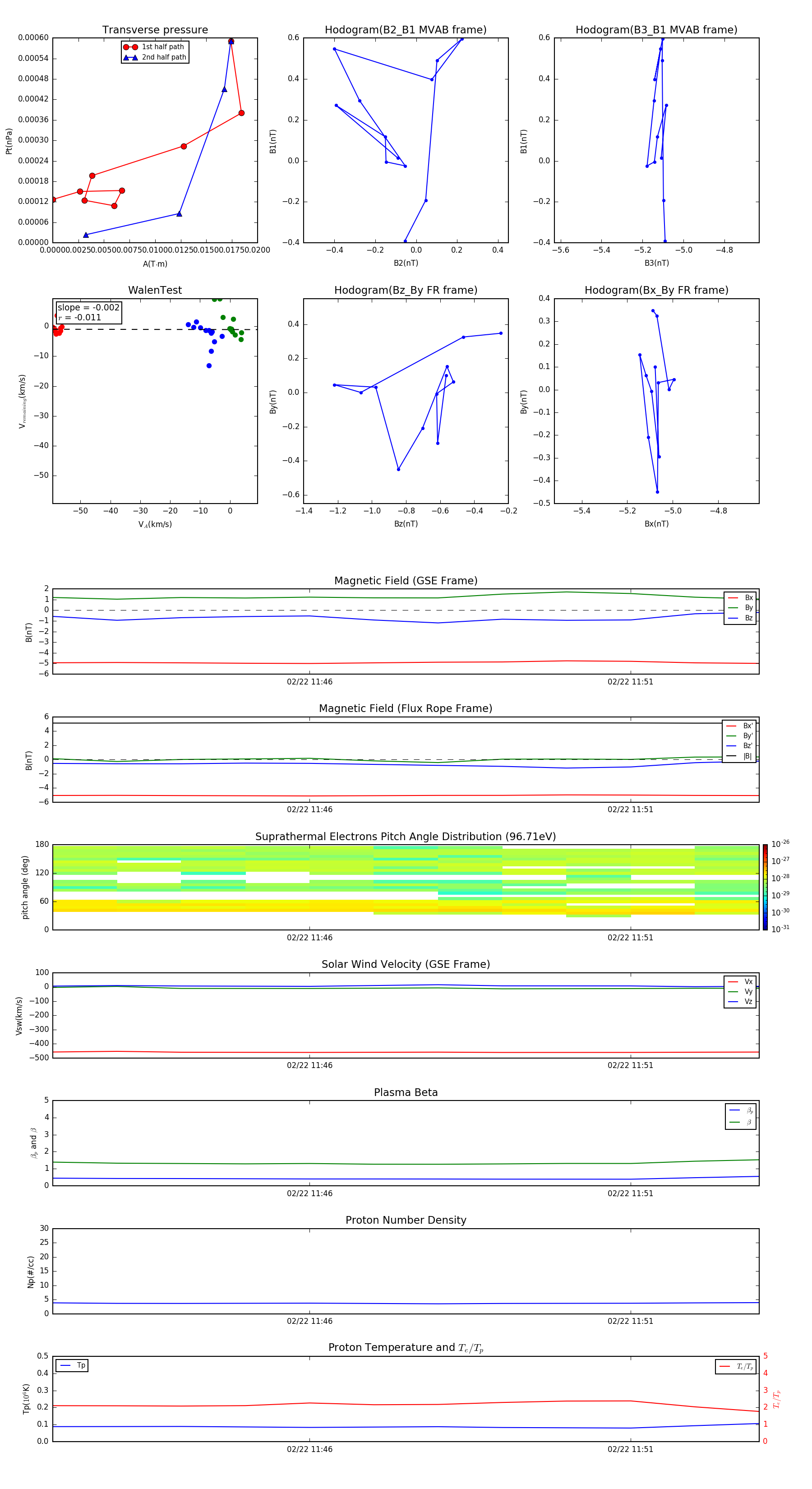Click the 'Vremaining(km/s)' y-axis label
812x1489 pixels.
22,401
